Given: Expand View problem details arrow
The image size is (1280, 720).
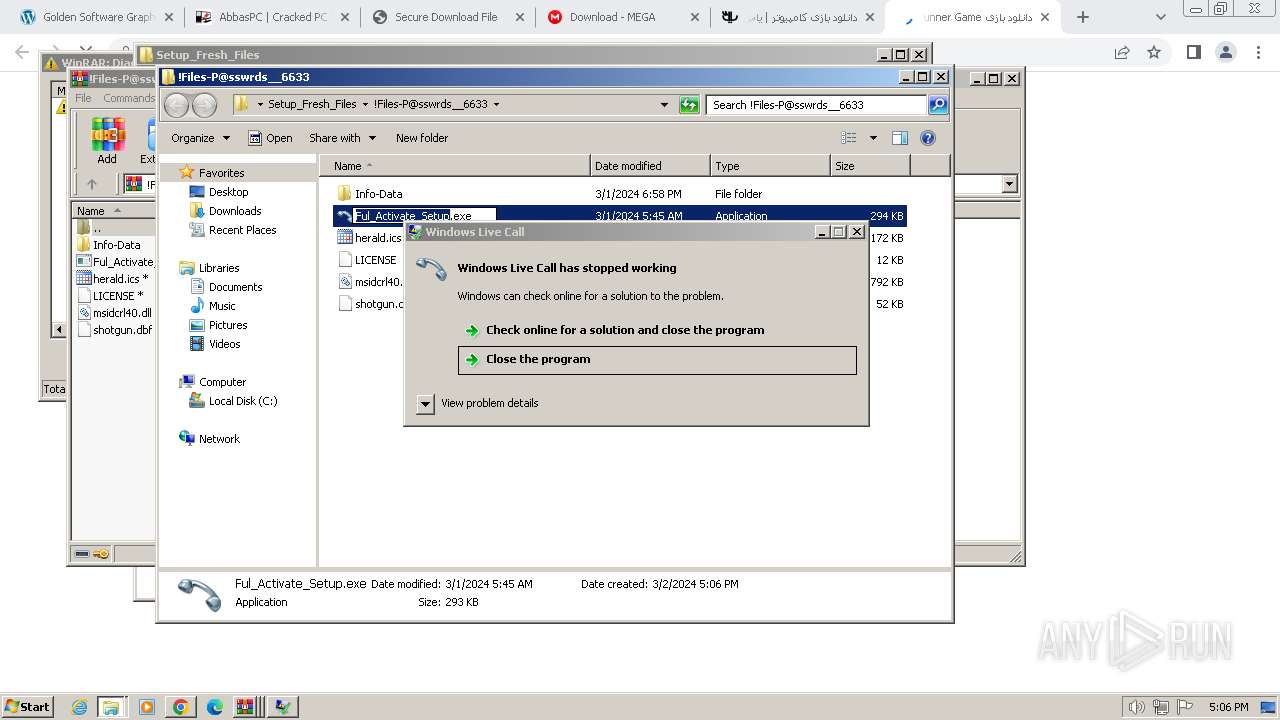Looking at the screenshot, I should [425, 404].
